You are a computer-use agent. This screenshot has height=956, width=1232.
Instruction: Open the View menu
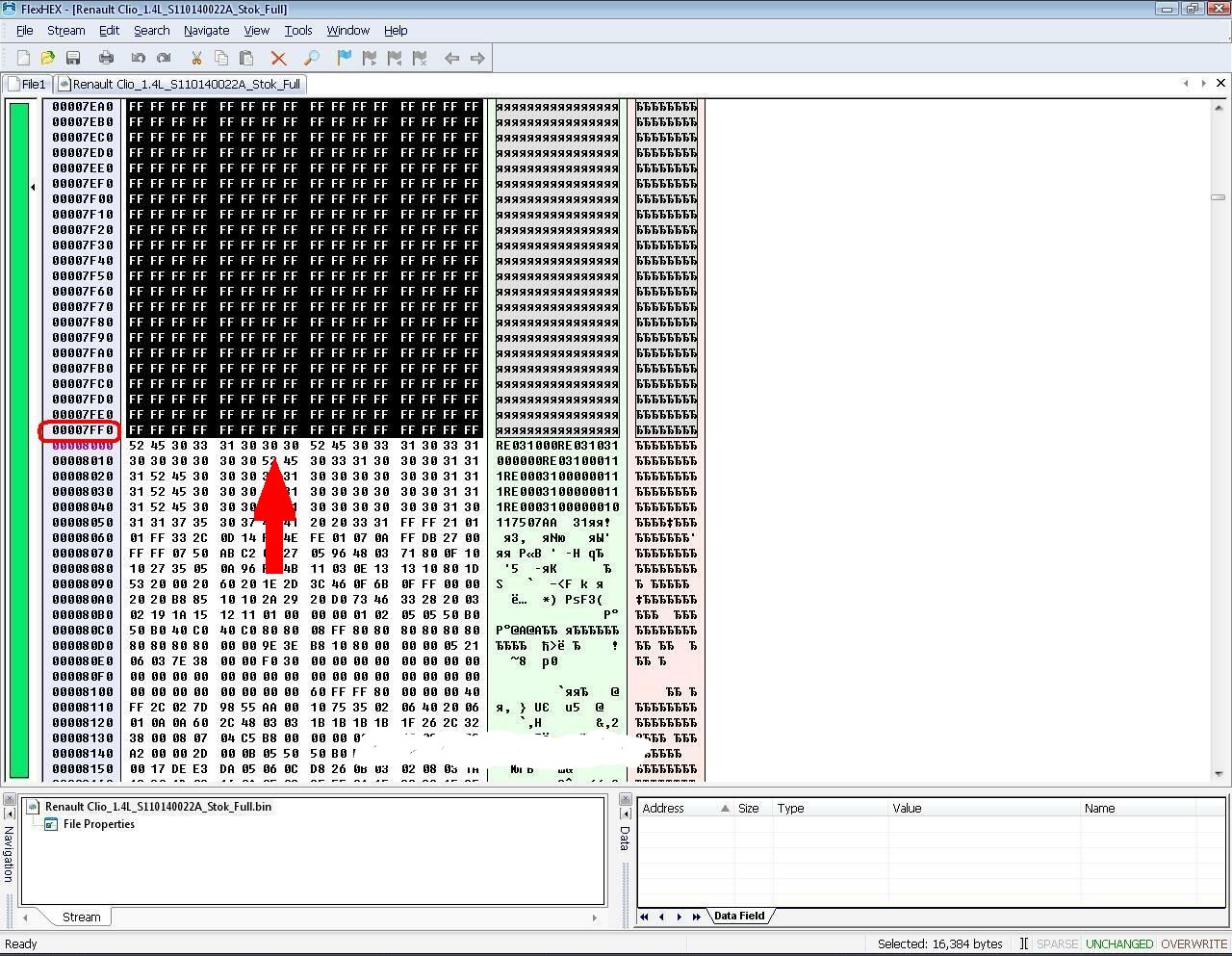tap(257, 30)
